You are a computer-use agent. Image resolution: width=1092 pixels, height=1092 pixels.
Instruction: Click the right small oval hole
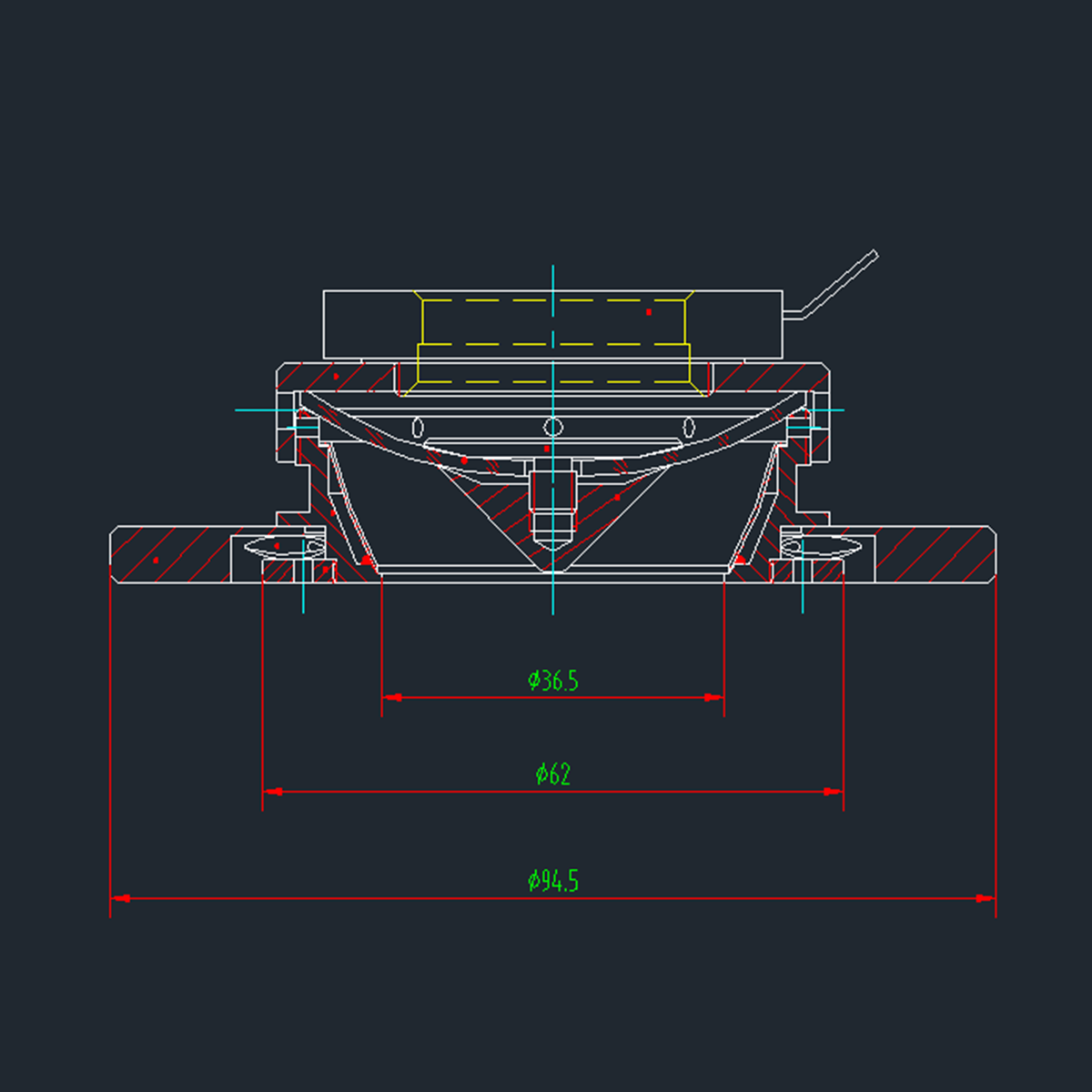(689, 427)
